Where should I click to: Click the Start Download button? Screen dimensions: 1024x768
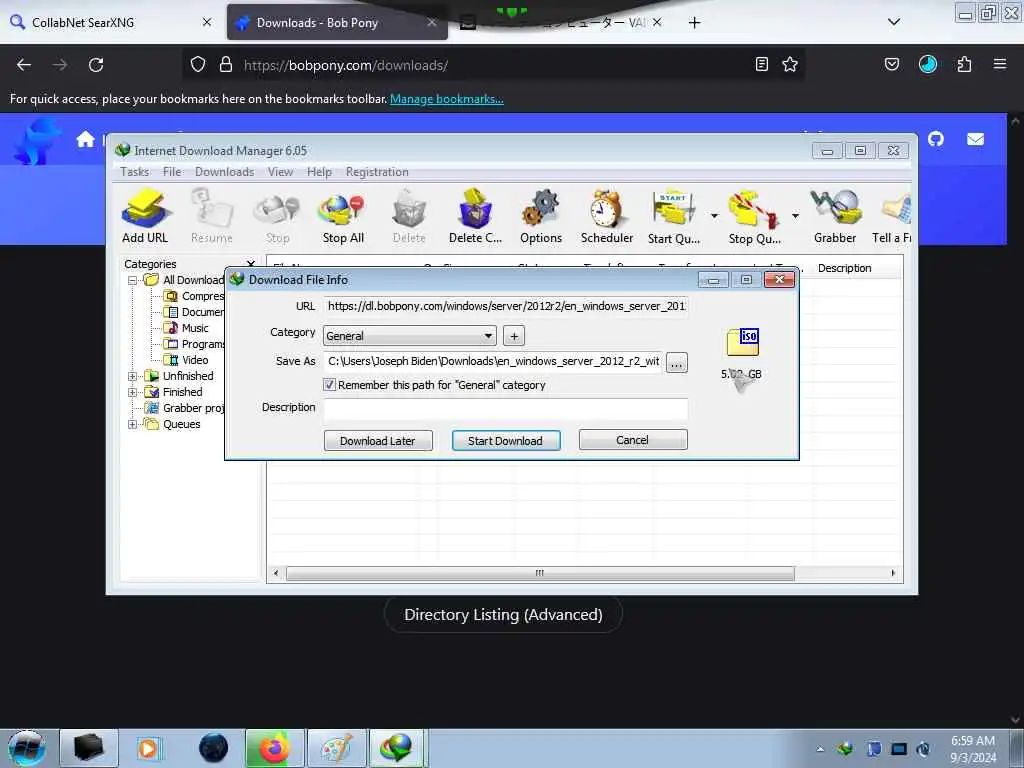(505, 441)
